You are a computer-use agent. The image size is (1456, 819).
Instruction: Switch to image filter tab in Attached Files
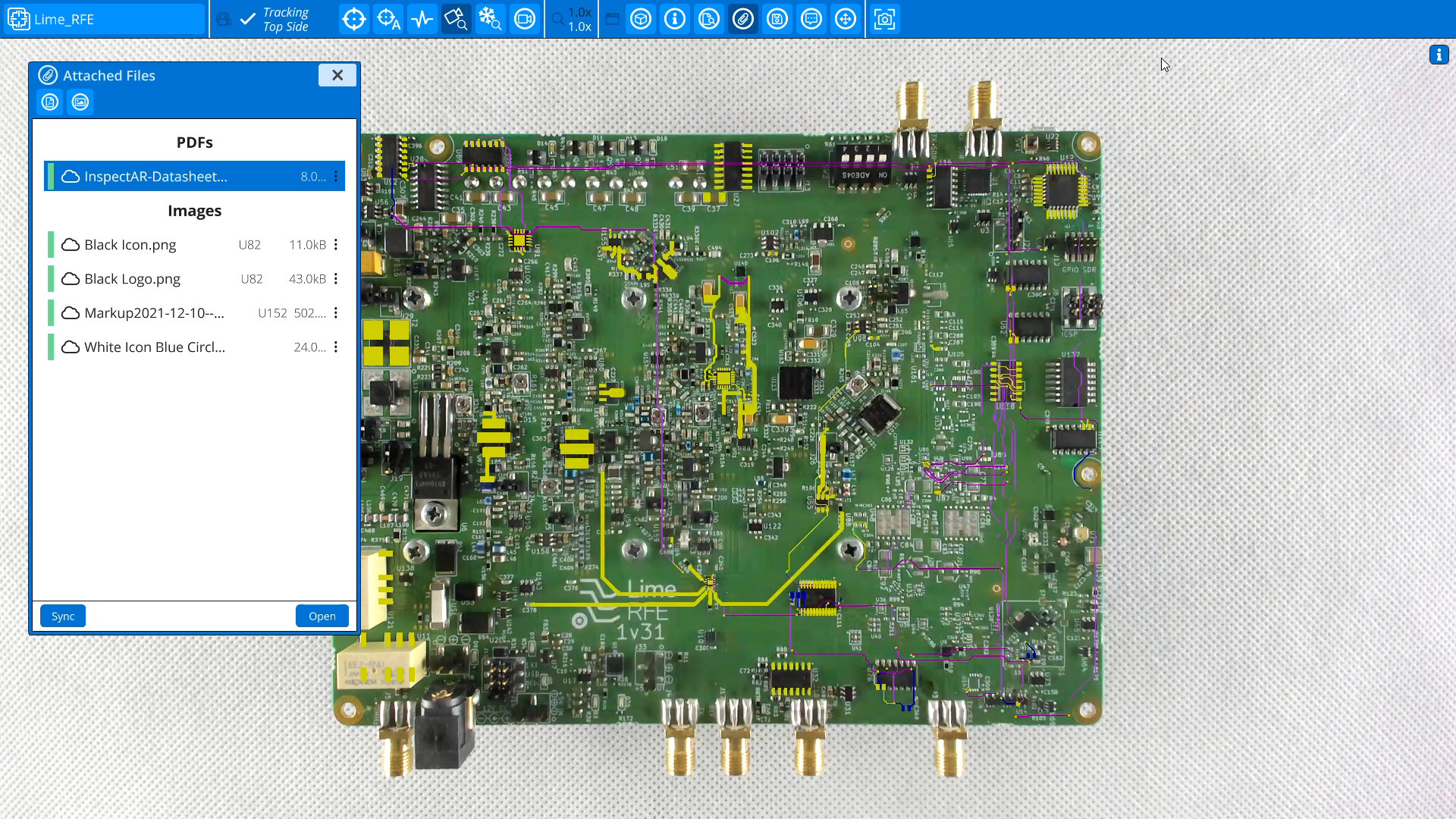80,102
